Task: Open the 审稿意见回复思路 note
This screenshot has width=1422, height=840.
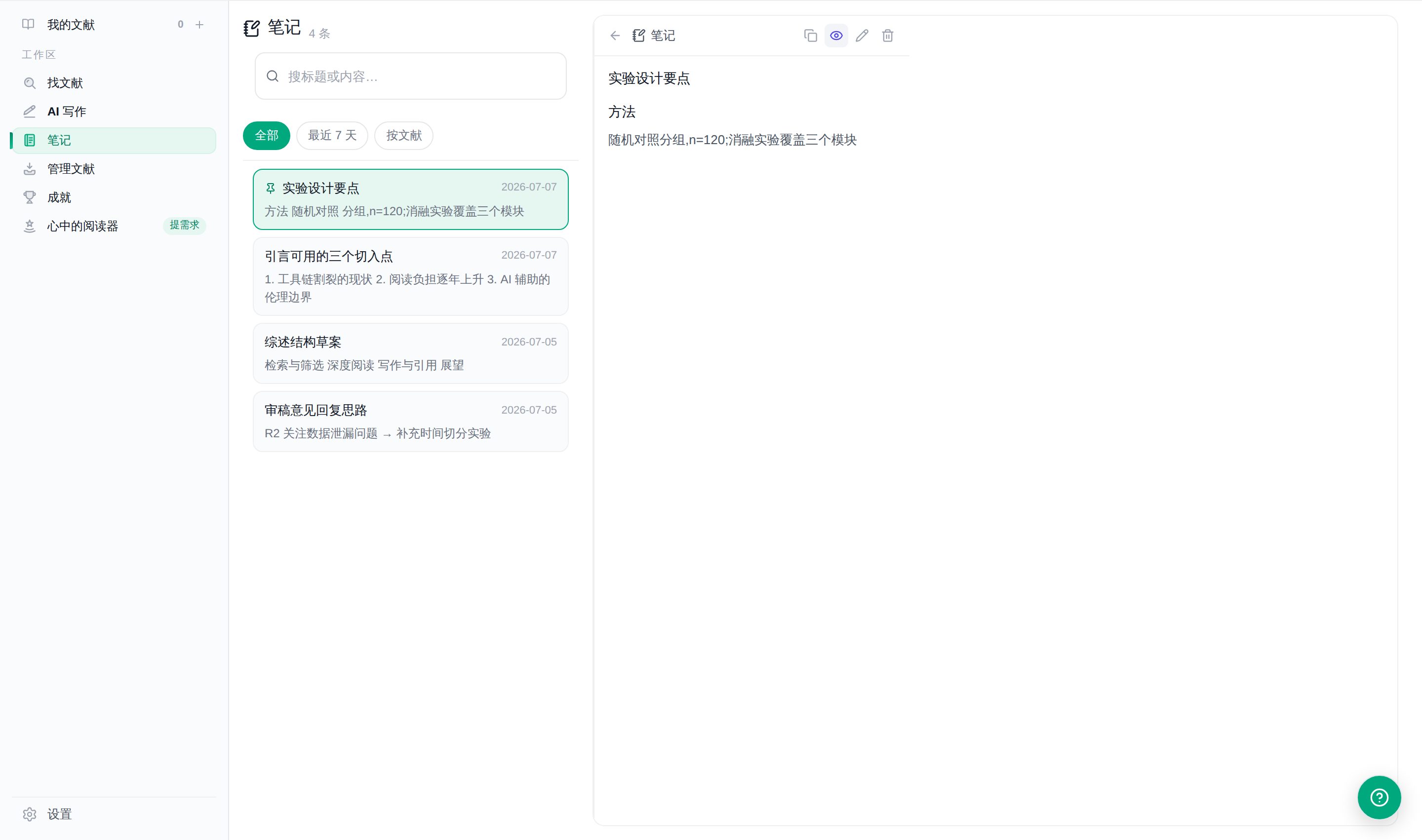Action: tap(411, 421)
